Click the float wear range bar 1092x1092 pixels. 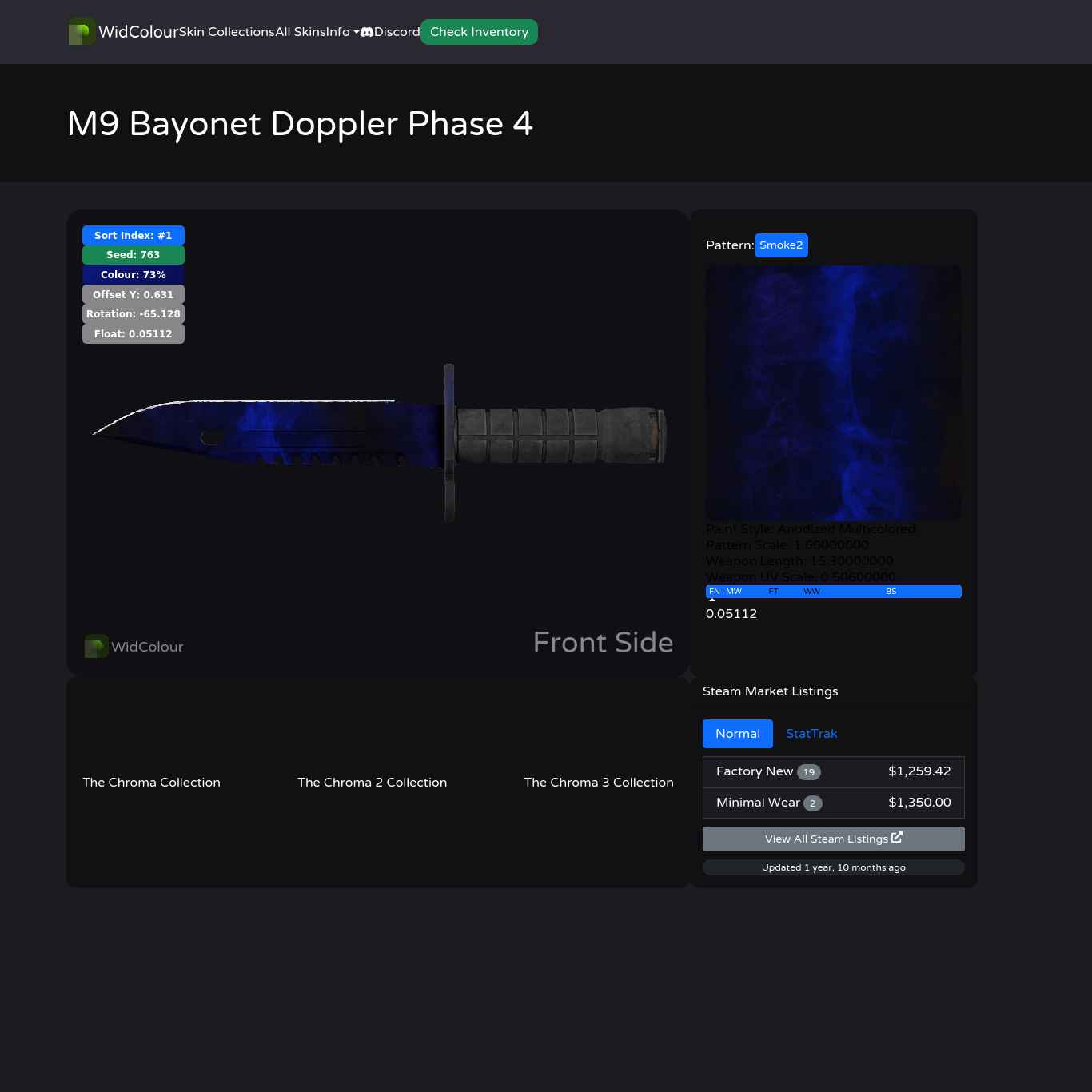(834, 592)
